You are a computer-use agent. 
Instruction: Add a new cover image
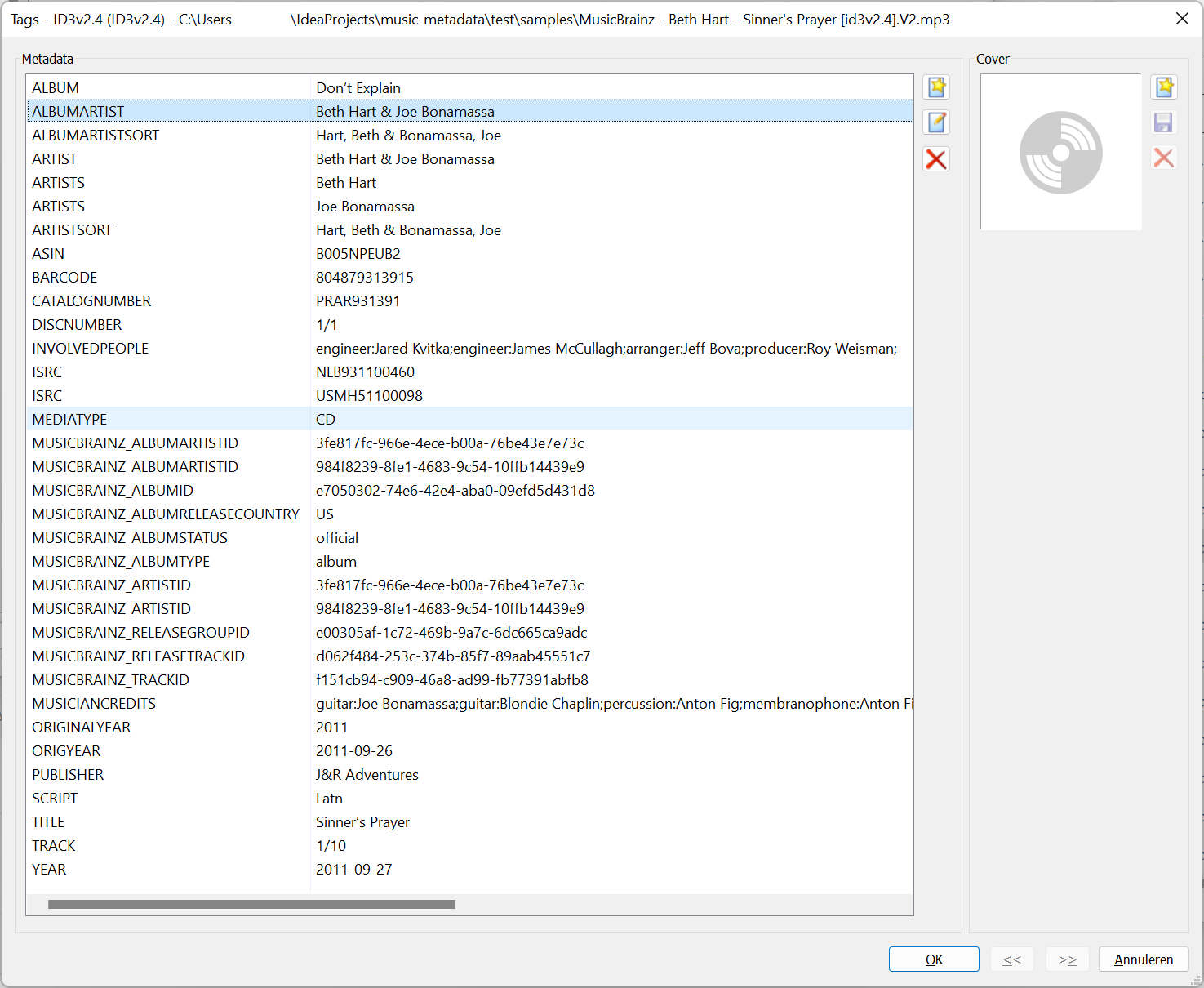1164,87
